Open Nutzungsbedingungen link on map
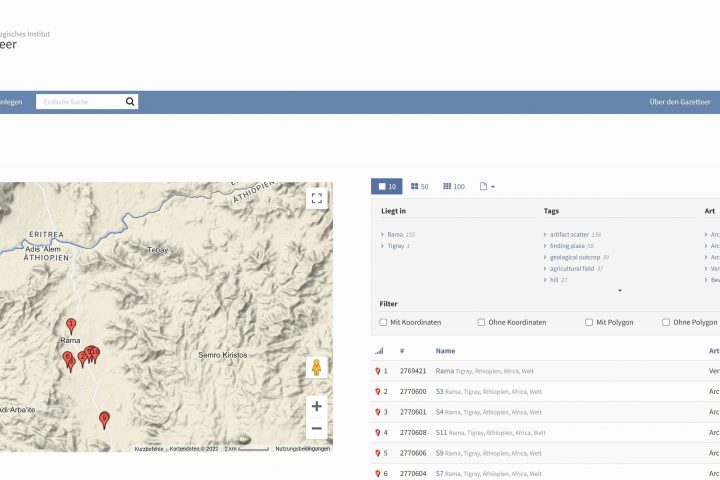The height and width of the screenshot is (480, 720). pyautogui.click(x=303, y=449)
